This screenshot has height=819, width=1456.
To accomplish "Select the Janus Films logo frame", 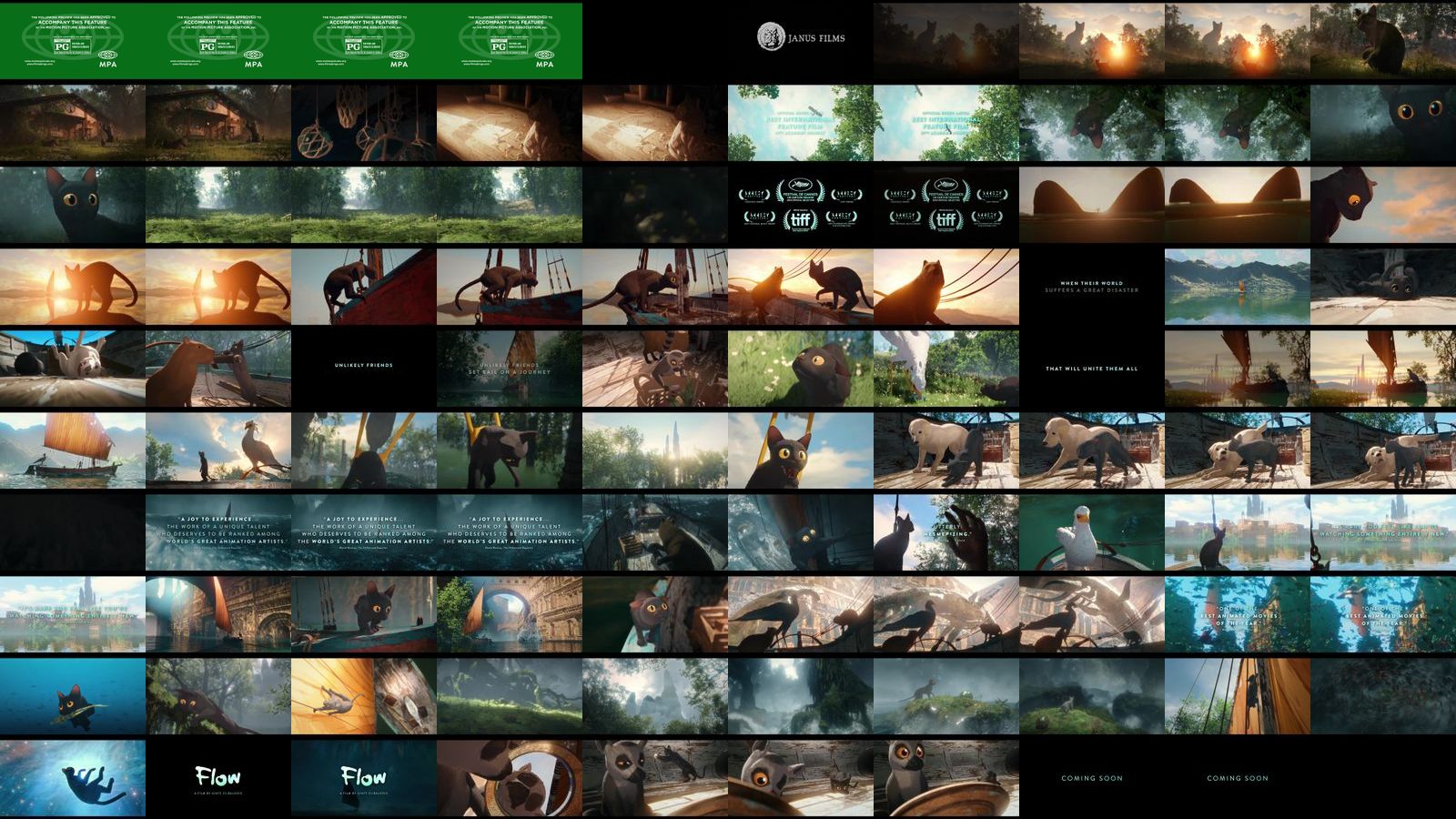I will [x=801, y=41].
